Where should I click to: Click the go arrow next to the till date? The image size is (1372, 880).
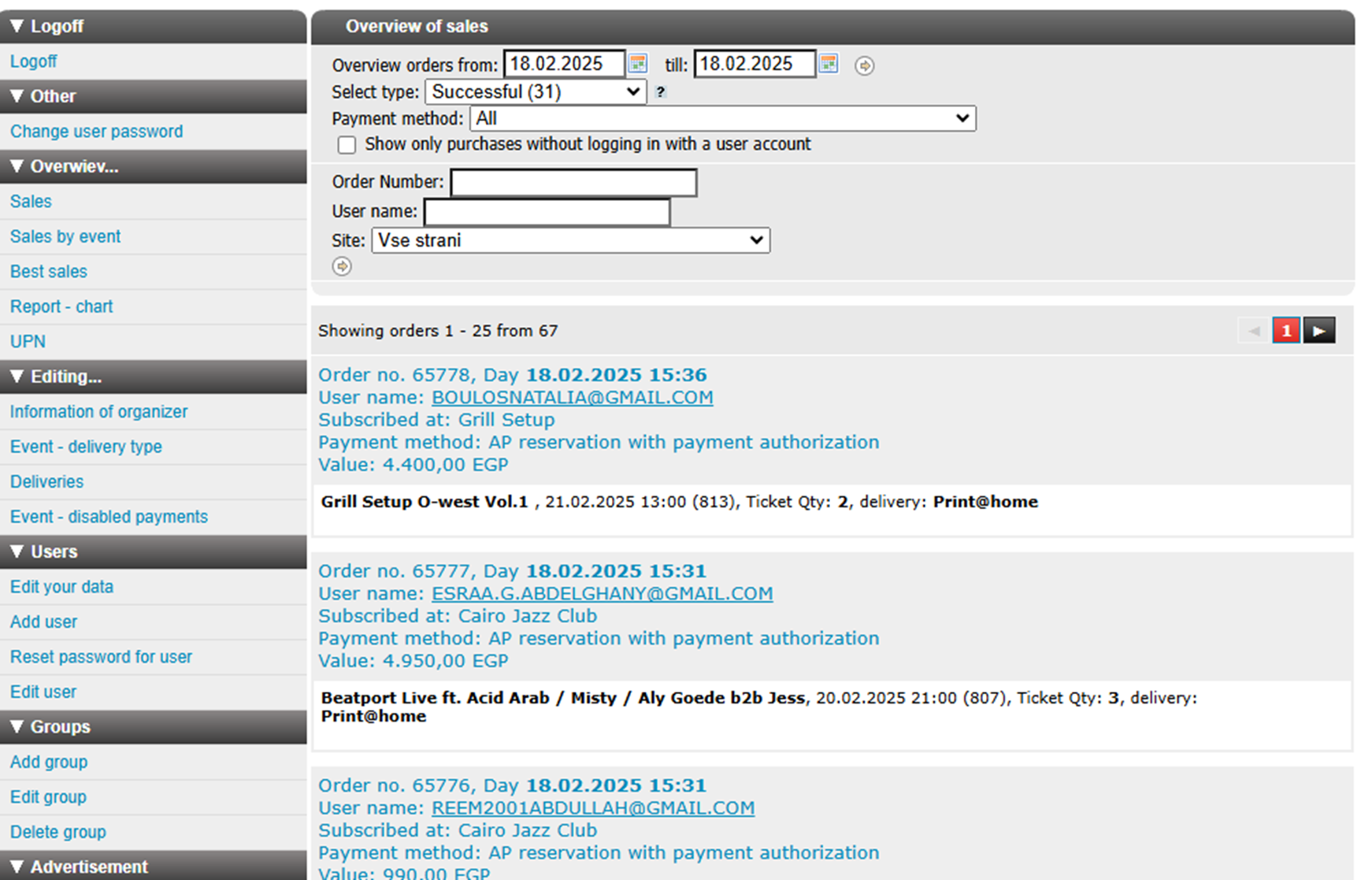865,65
